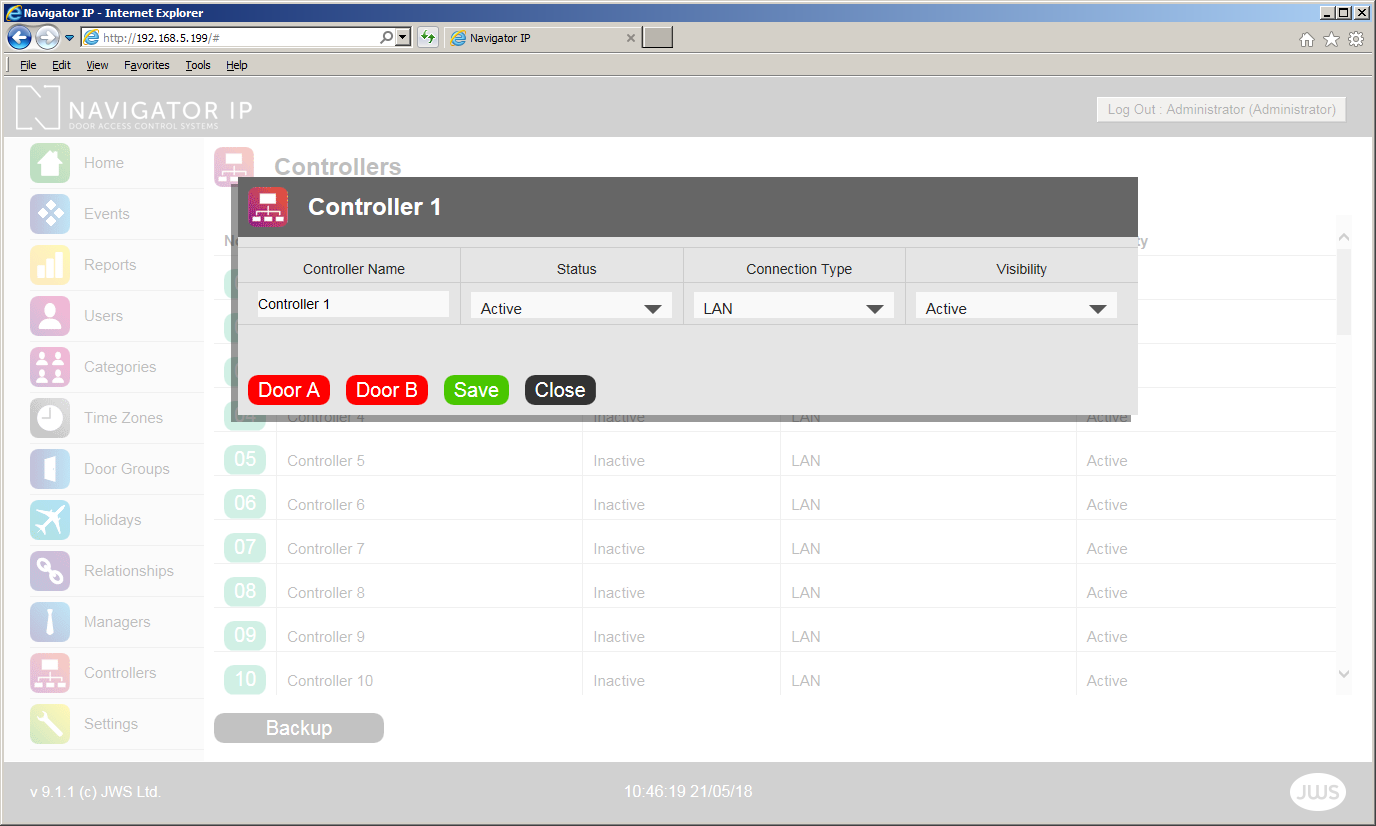
Task: Select the 05 controller number badge
Action: click(x=245, y=460)
